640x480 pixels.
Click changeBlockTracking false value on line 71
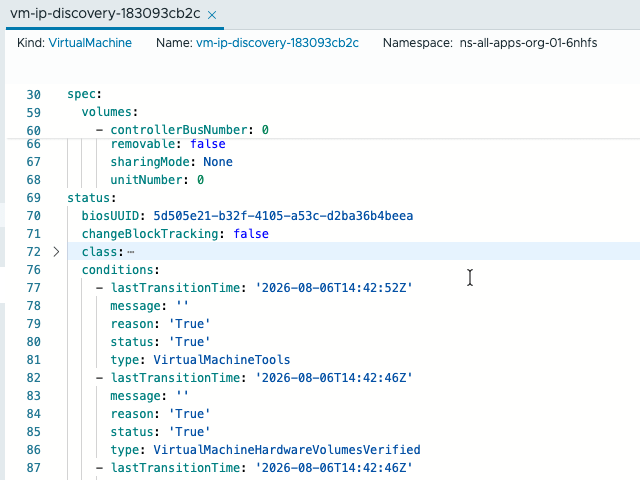tap(251, 234)
